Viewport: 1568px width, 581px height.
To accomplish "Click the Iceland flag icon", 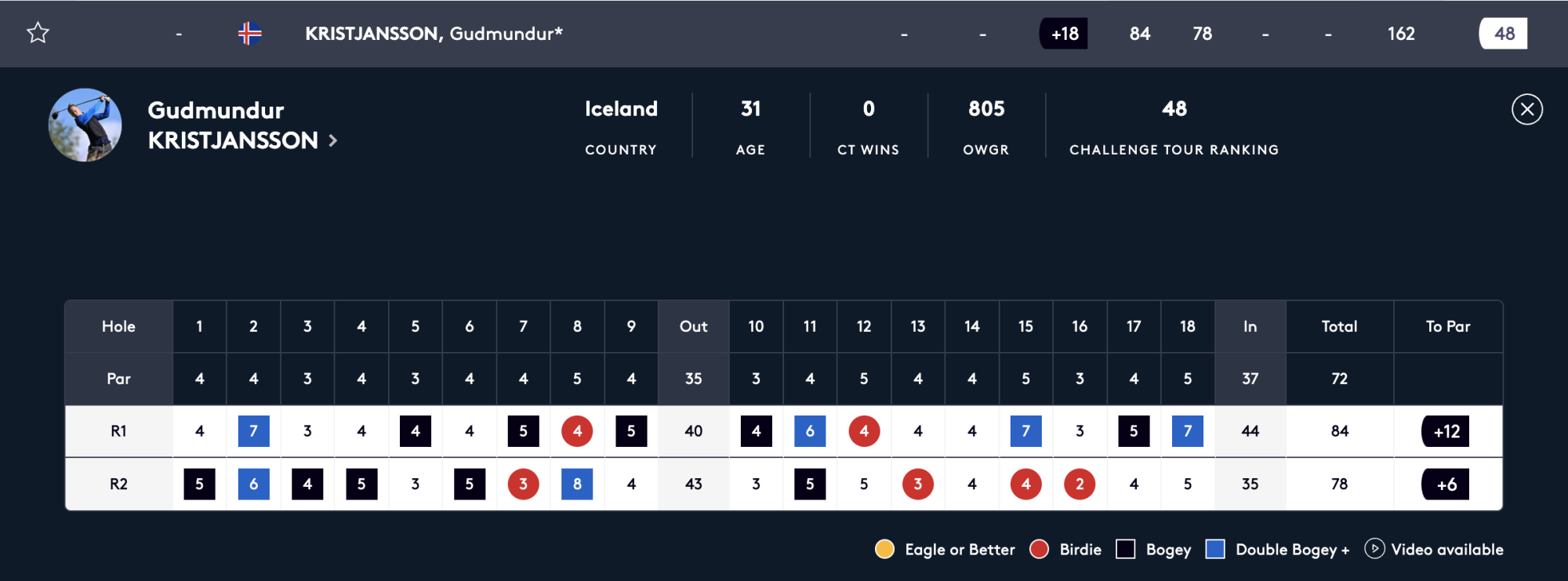I will tap(249, 33).
